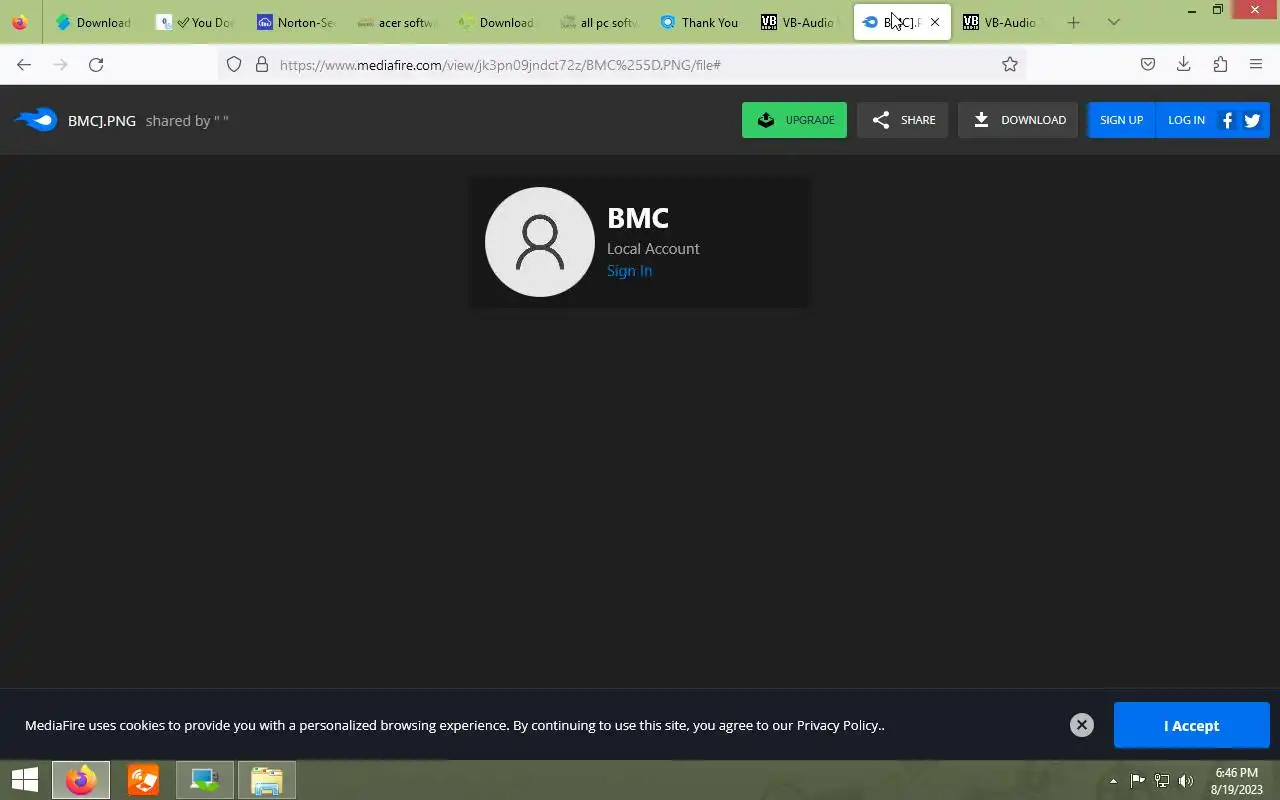Click SIGN UP in the header
Screen dimensions: 1280x800
tap(1121, 120)
